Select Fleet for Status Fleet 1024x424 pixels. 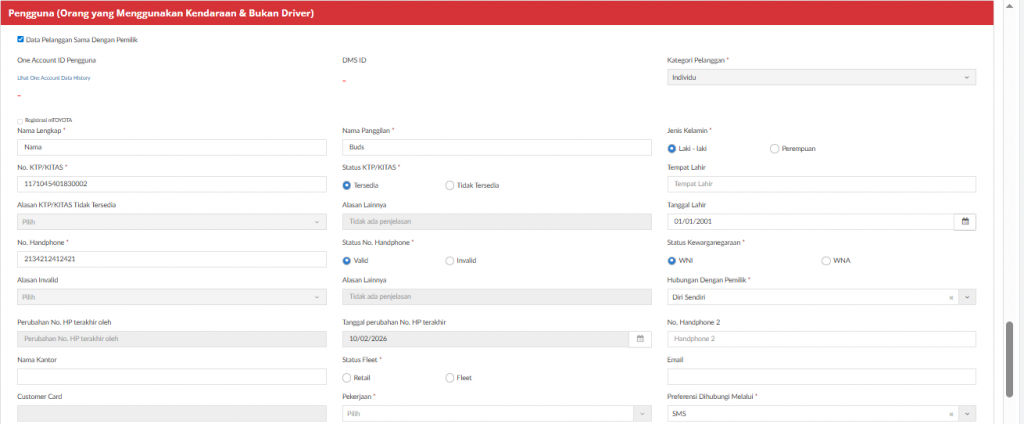[x=449, y=377]
